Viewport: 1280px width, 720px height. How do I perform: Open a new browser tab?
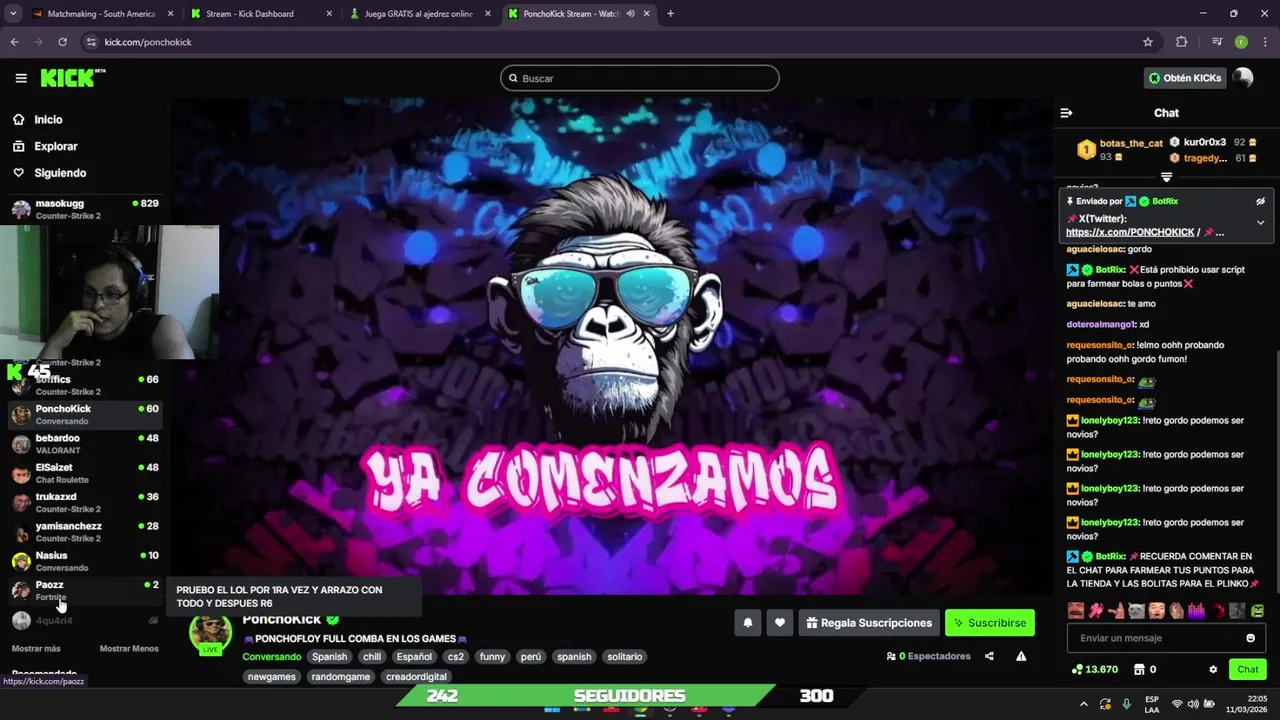(x=670, y=14)
